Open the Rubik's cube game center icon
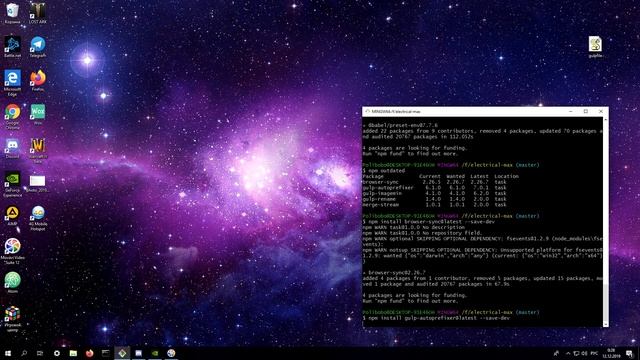The width and height of the screenshot is (640, 360). pyautogui.click(x=12, y=319)
